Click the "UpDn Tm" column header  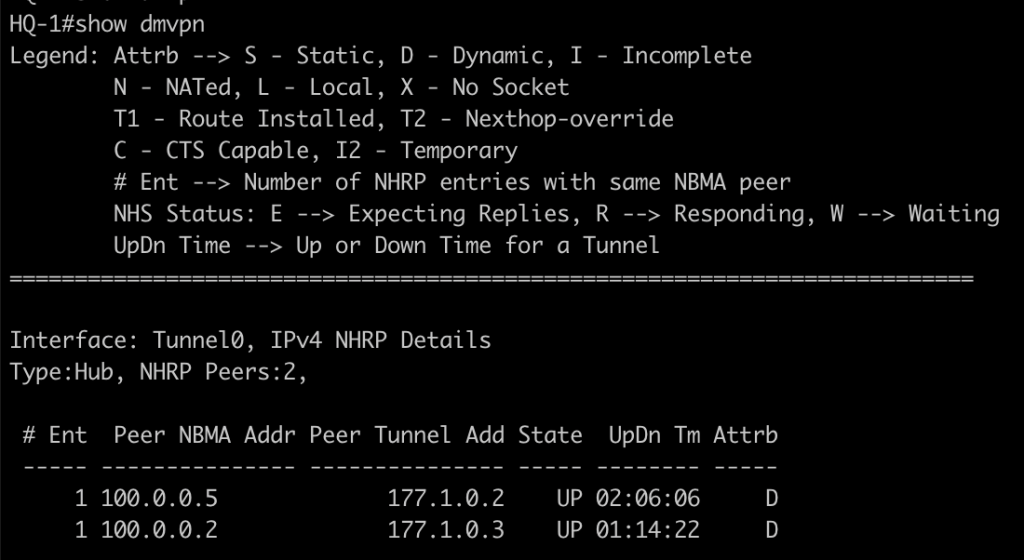pyautogui.click(x=654, y=435)
